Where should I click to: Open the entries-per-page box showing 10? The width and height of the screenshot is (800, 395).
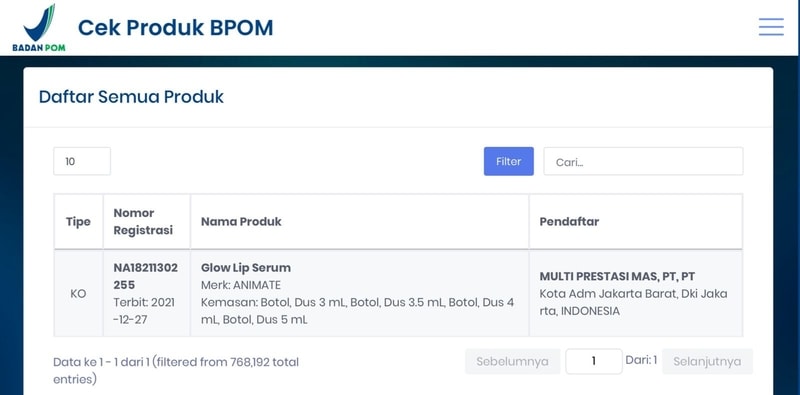coord(82,161)
